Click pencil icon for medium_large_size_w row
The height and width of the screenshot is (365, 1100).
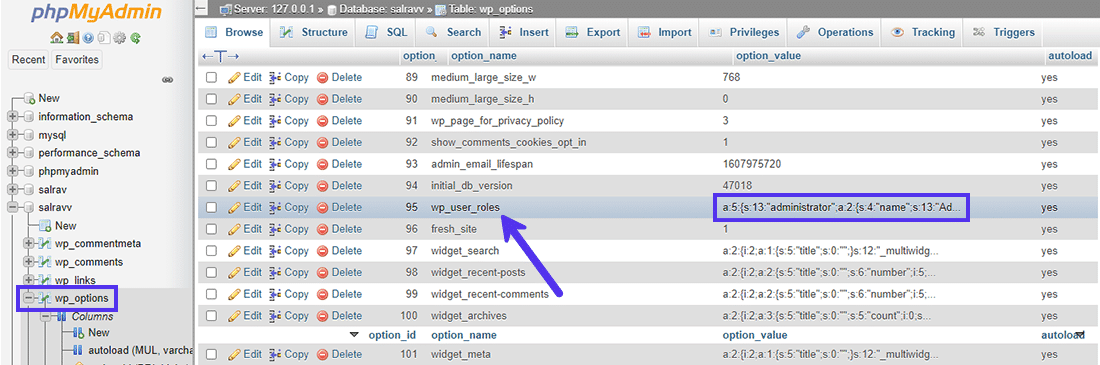[x=234, y=77]
